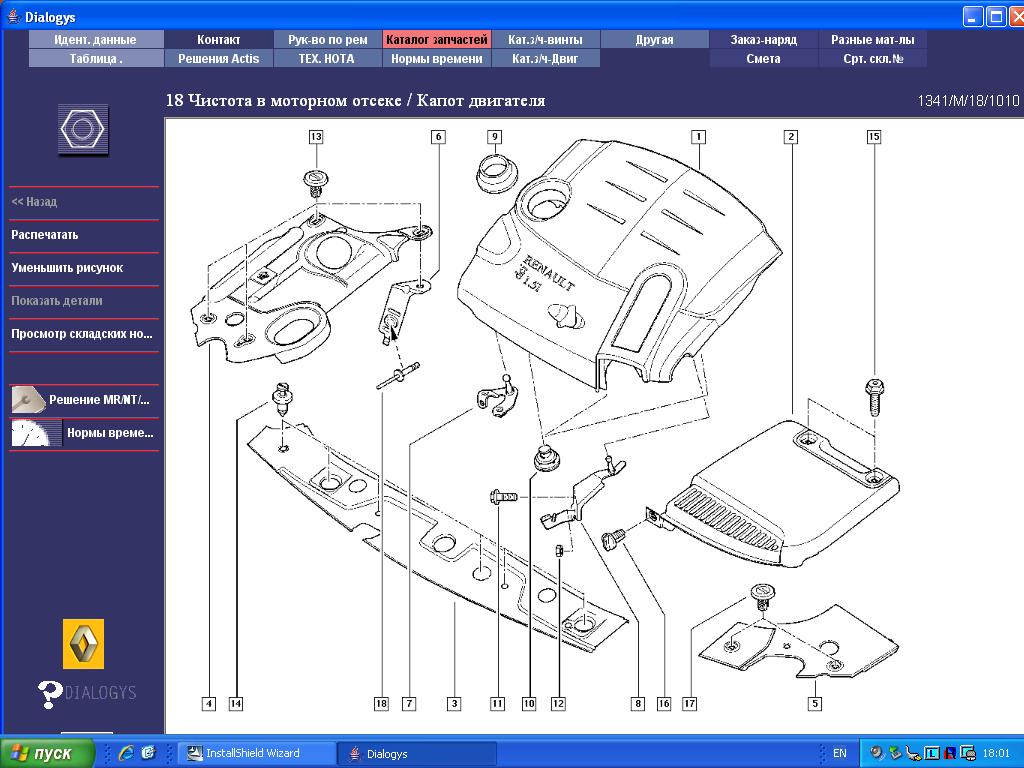Select part callout number 10 box
This screenshot has width=1024, height=768.
click(x=529, y=703)
